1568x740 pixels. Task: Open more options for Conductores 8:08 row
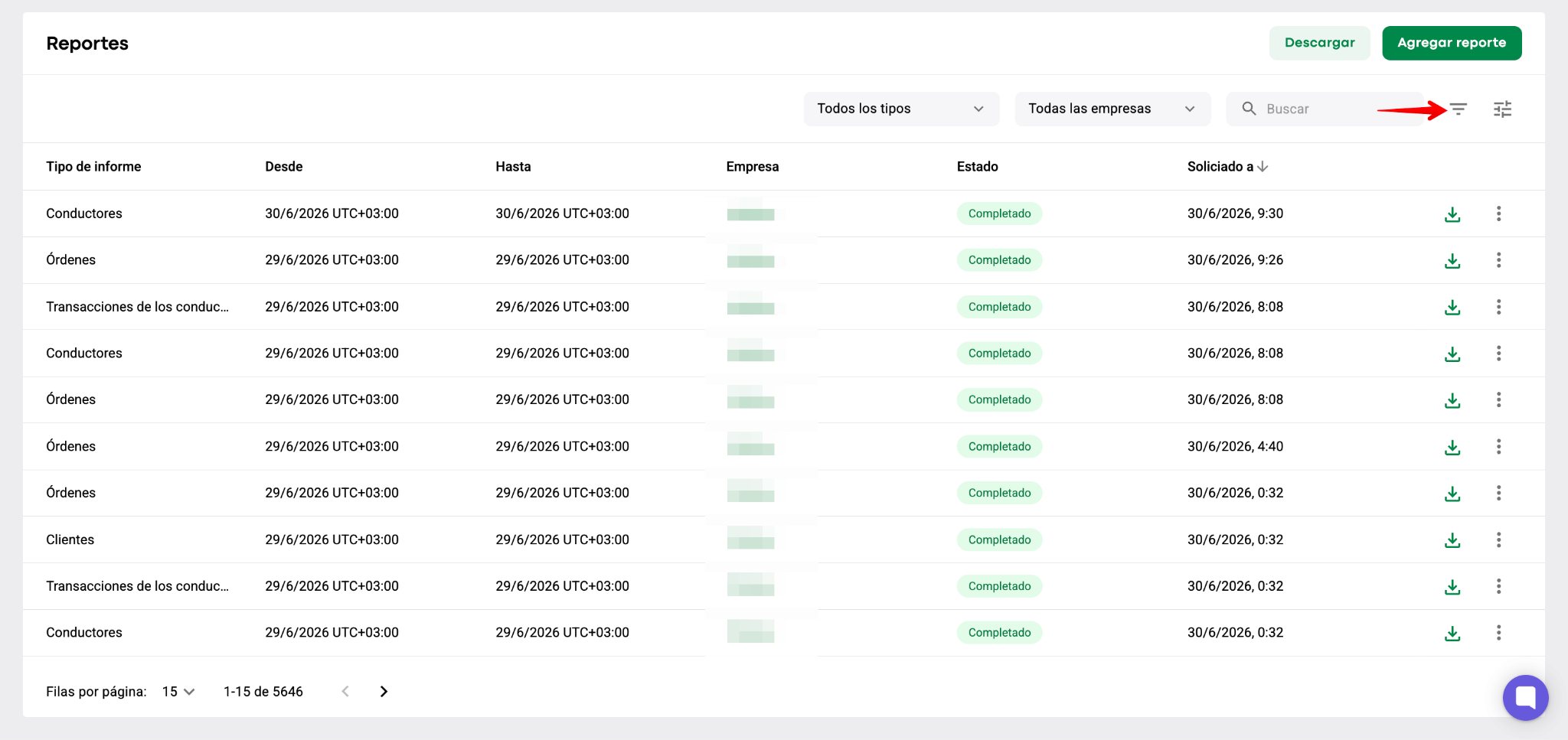coord(1498,354)
